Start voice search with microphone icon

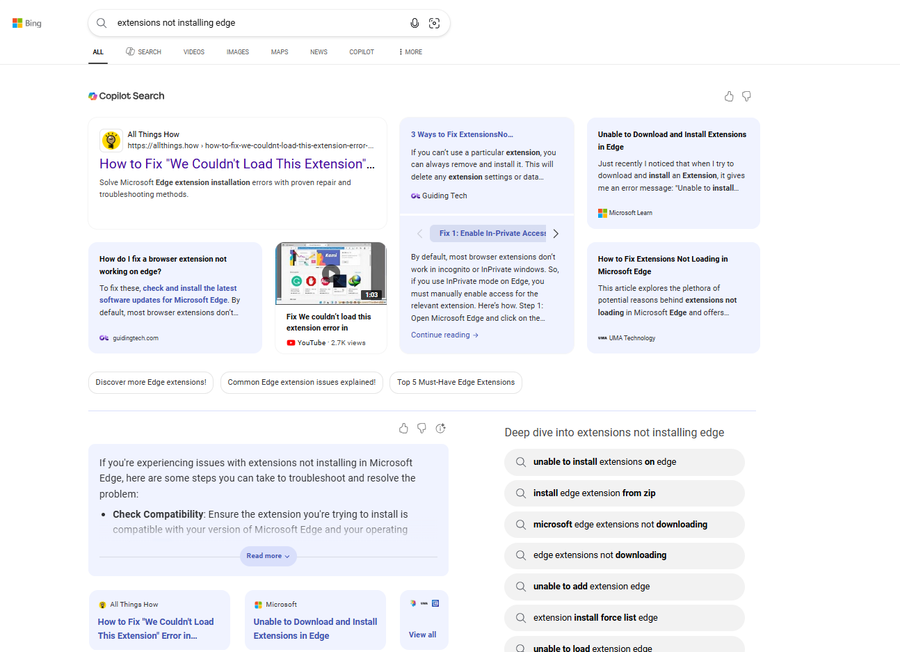(414, 23)
